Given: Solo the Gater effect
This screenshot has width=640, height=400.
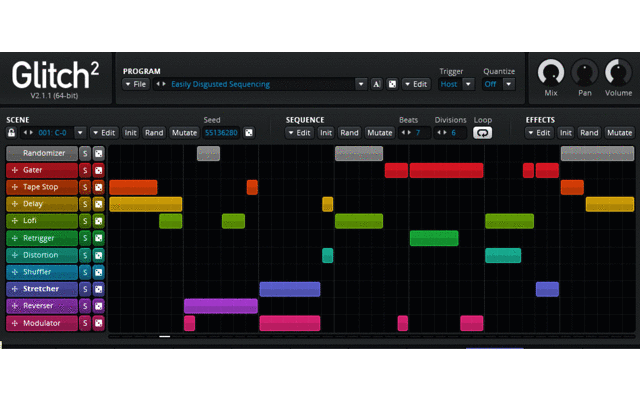Looking at the screenshot, I should click(85, 170).
